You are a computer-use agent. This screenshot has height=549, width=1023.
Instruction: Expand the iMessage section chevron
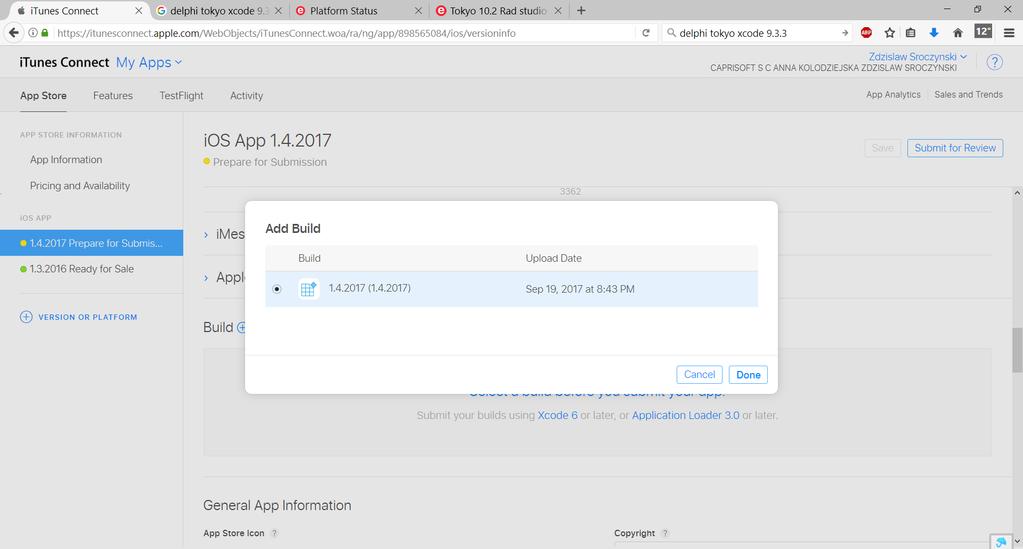(x=206, y=234)
